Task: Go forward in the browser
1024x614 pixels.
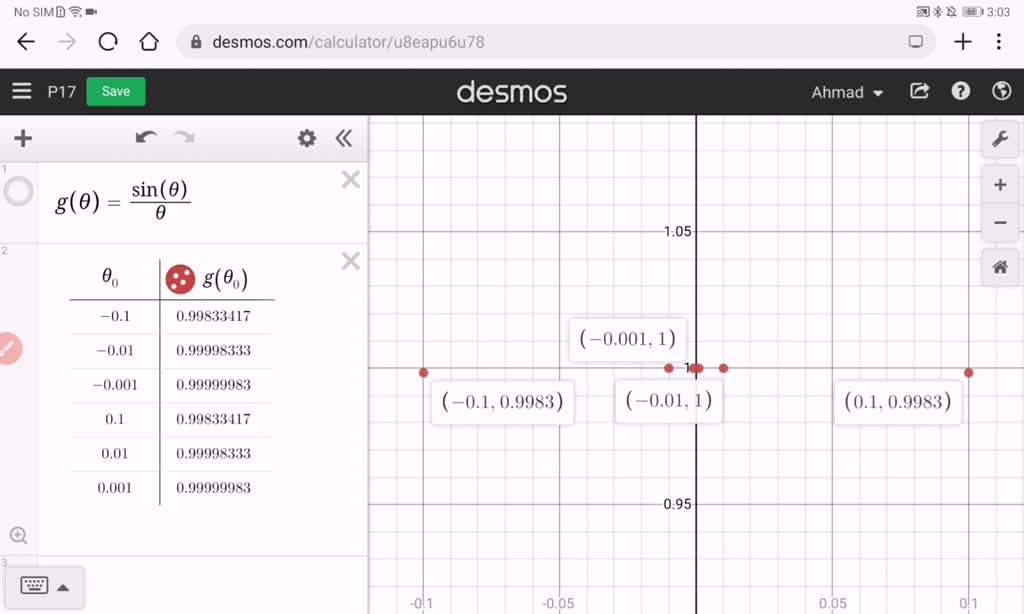Action: coord(67,42)
